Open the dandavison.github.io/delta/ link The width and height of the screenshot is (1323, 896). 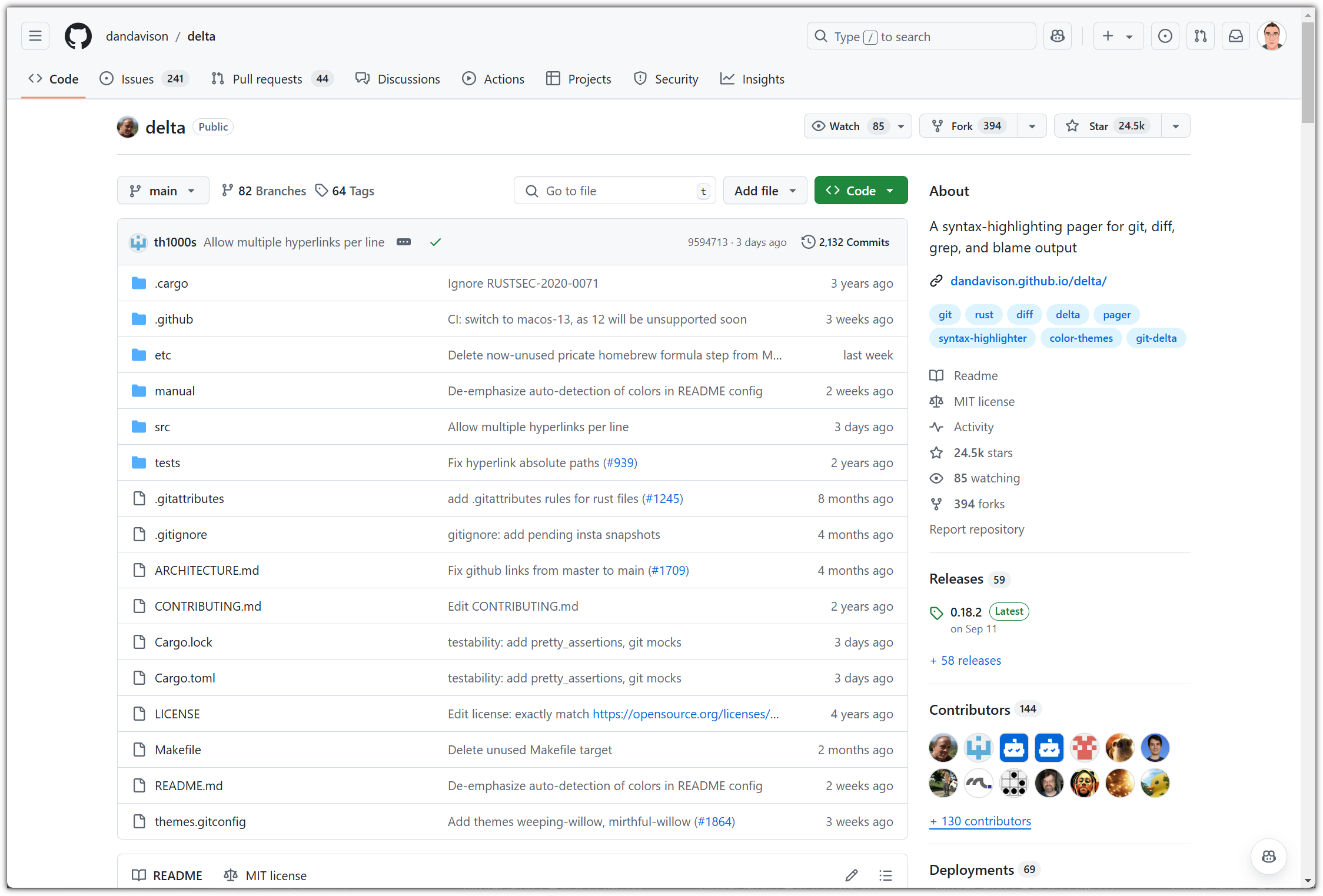point(1028,281)
